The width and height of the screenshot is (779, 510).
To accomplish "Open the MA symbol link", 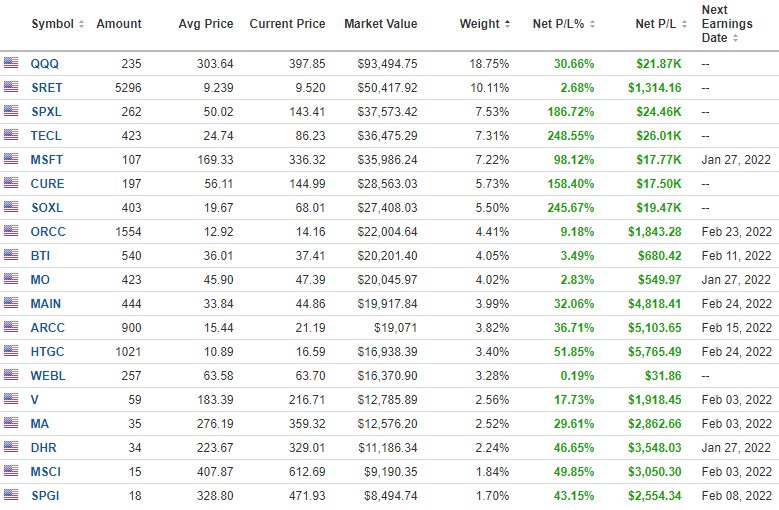I will pos(40,424).
